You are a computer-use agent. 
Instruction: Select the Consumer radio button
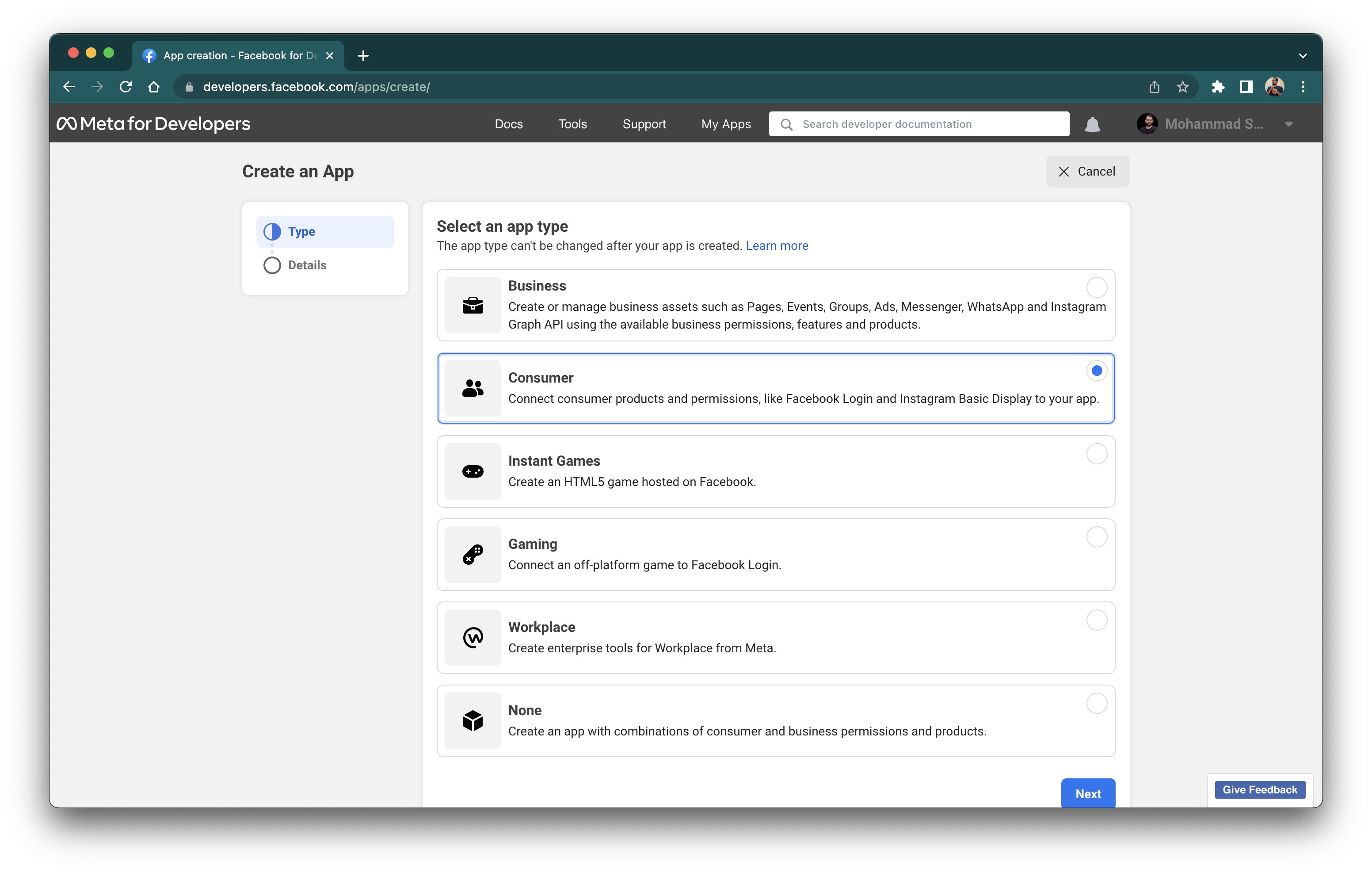click(x=1096, y=370)
